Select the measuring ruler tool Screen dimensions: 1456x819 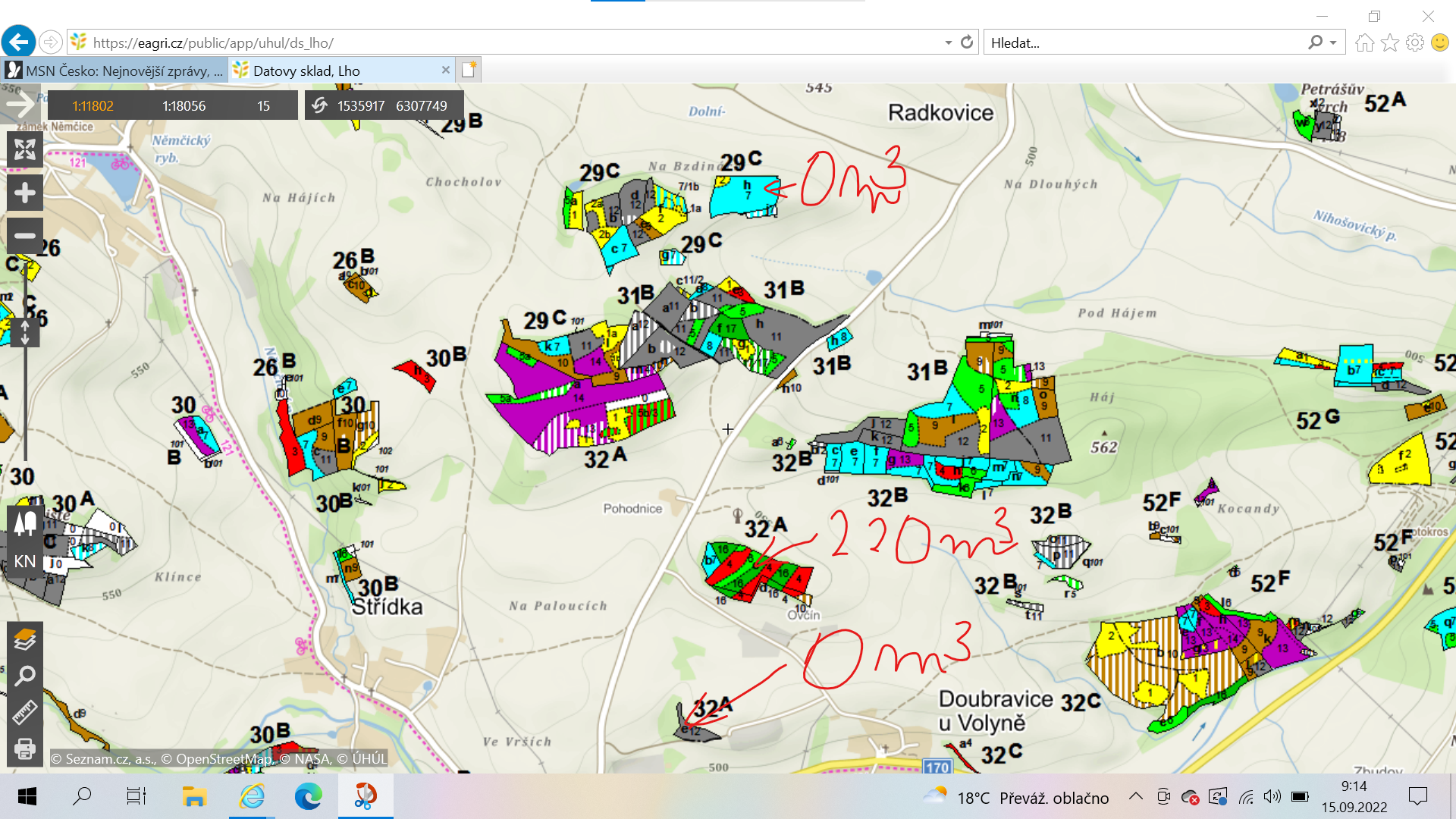(x=25, y=712)
